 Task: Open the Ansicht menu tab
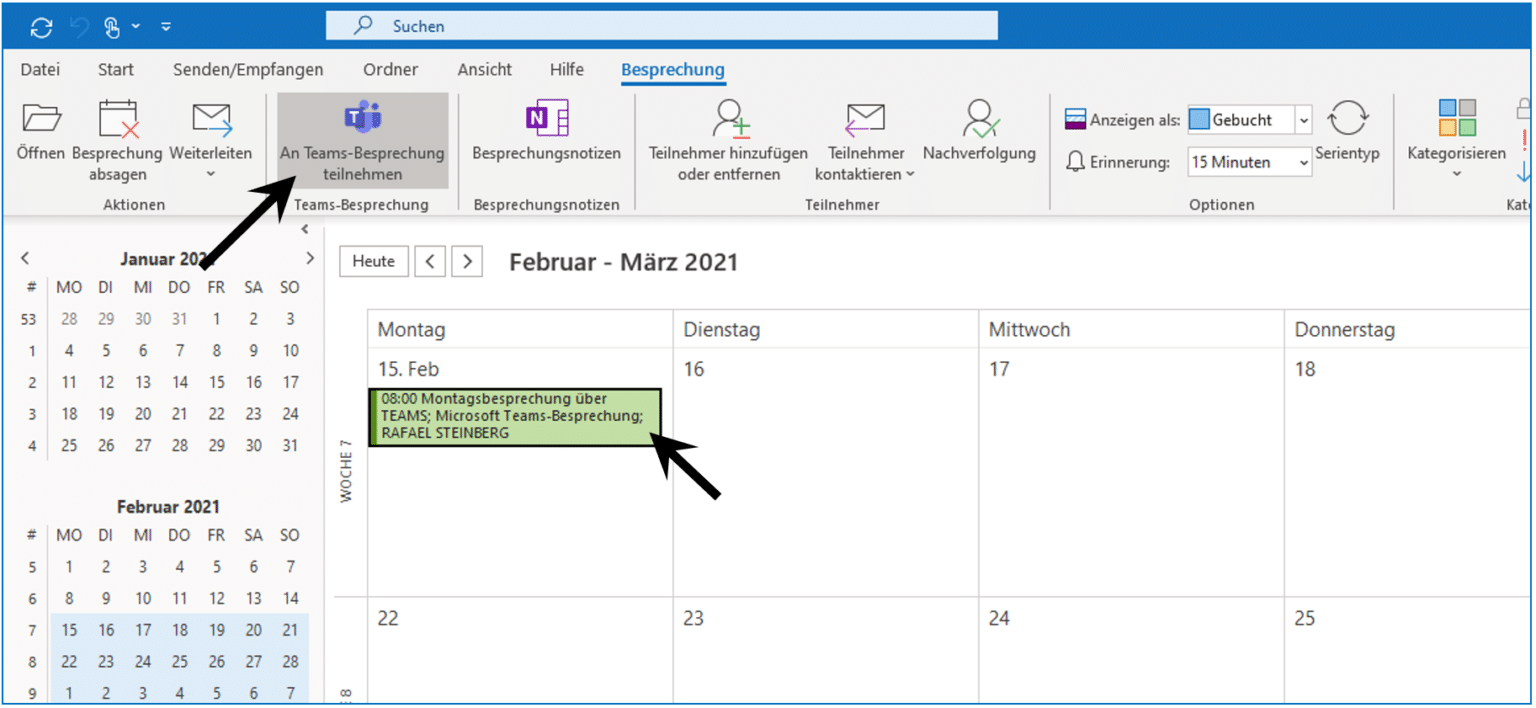(484, 70)
